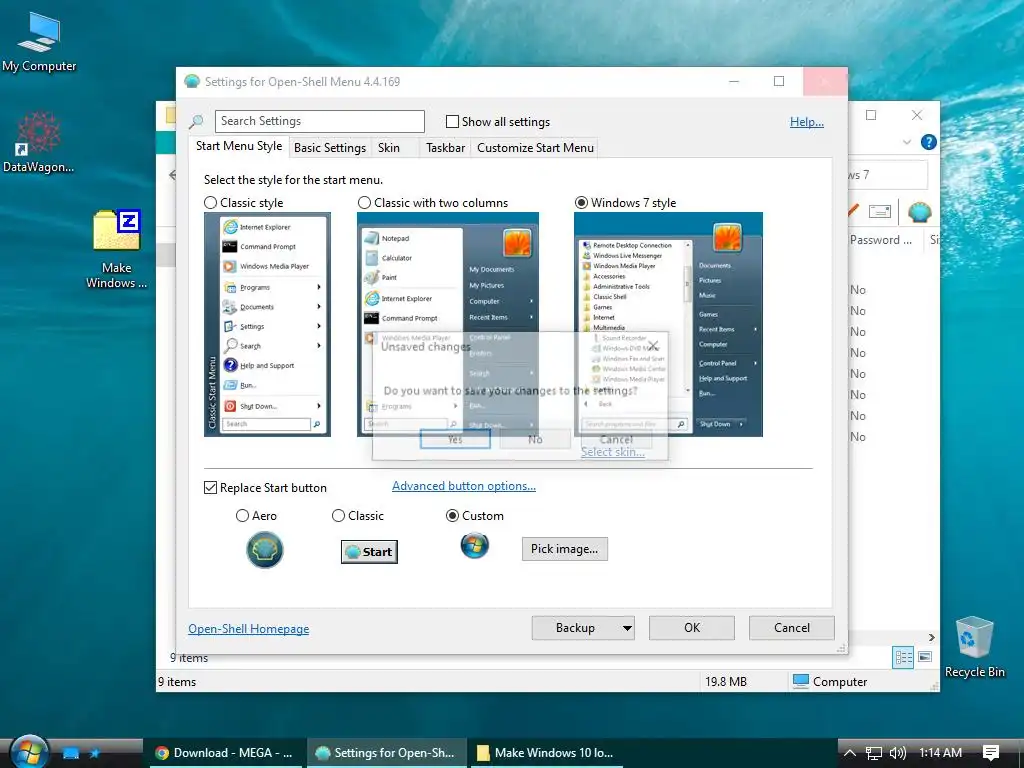1024x768 pixels.
Task: Enable the Show all settings checkbox
Action: (452, 121)
